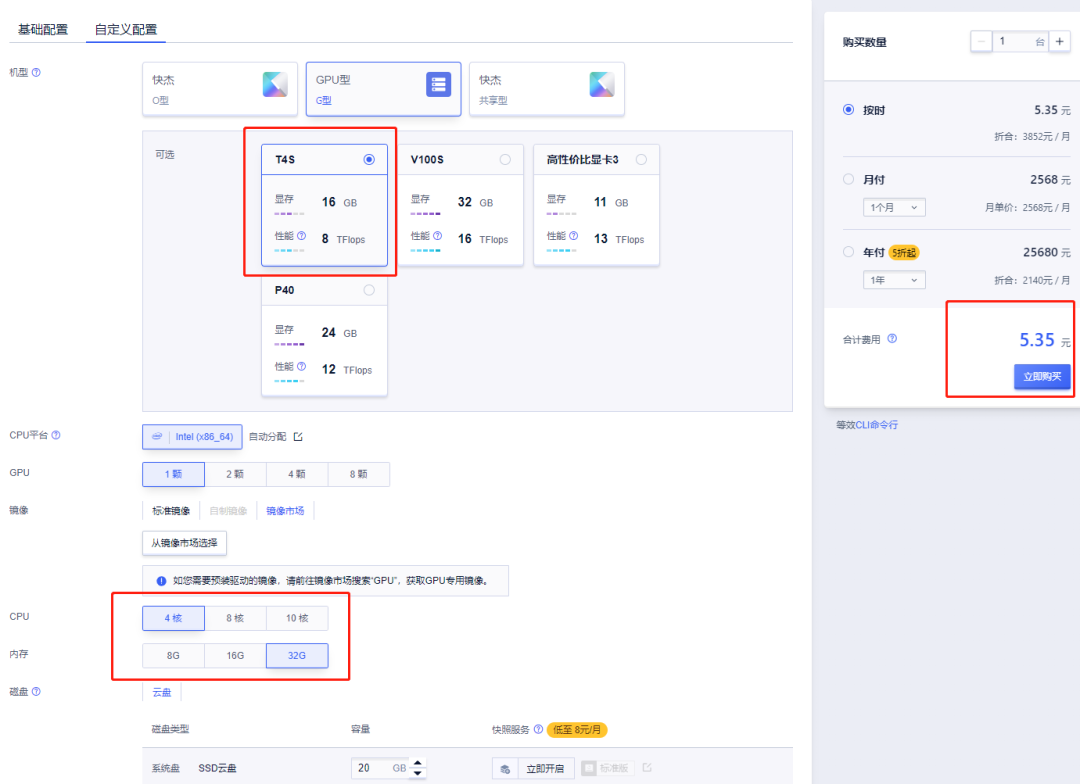Click the help icon beside 合计费用
Image resolution: width=1080 pixels, height=784 pixels.
coord(892,338)
